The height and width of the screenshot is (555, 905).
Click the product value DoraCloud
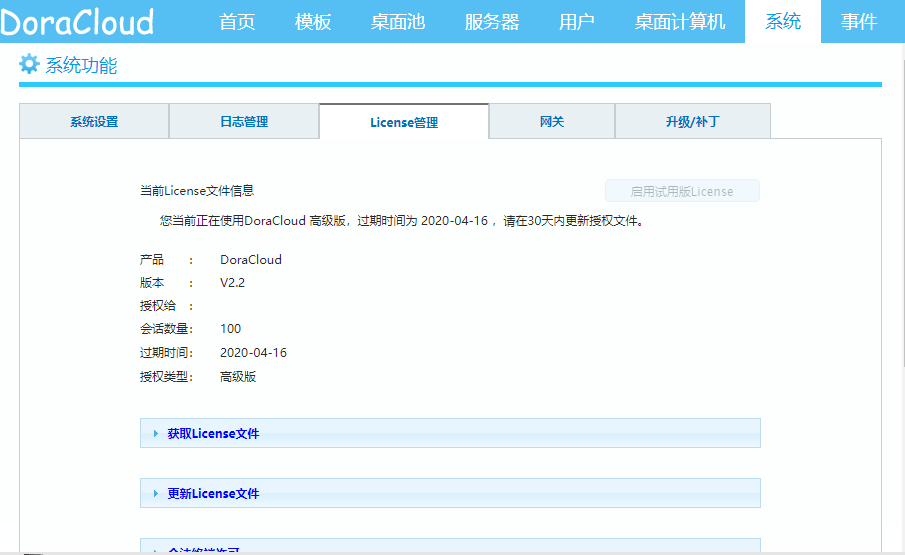point(251,260)
